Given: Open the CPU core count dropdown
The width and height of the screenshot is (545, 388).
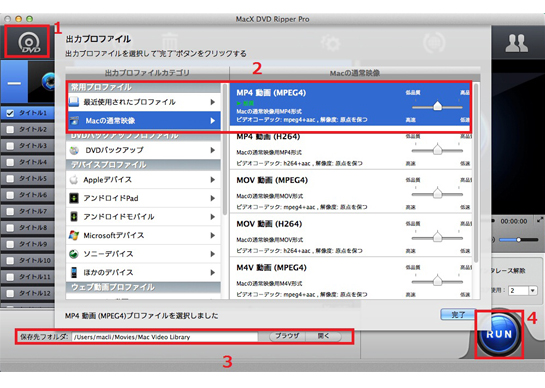Looking at the screenshot, I should [532, 290].
